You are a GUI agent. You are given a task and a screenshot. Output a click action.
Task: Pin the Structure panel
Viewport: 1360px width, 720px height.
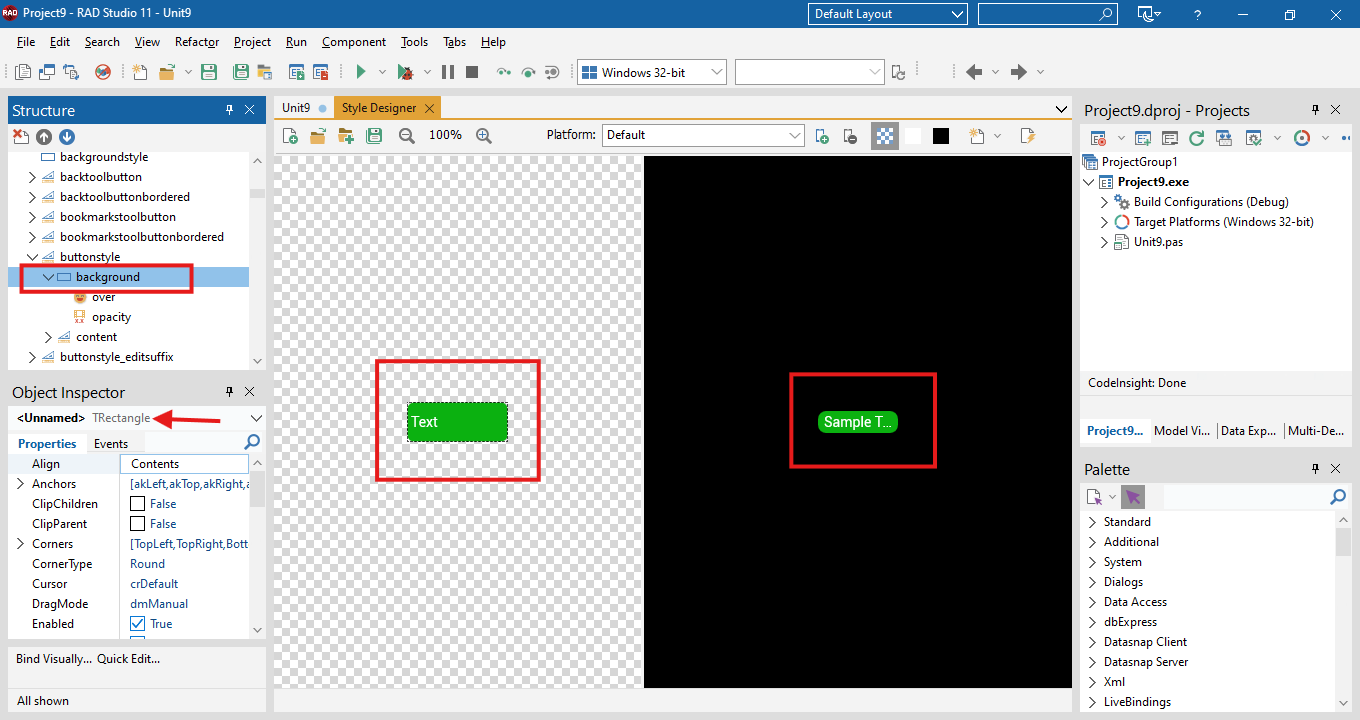tap(229, 110)
